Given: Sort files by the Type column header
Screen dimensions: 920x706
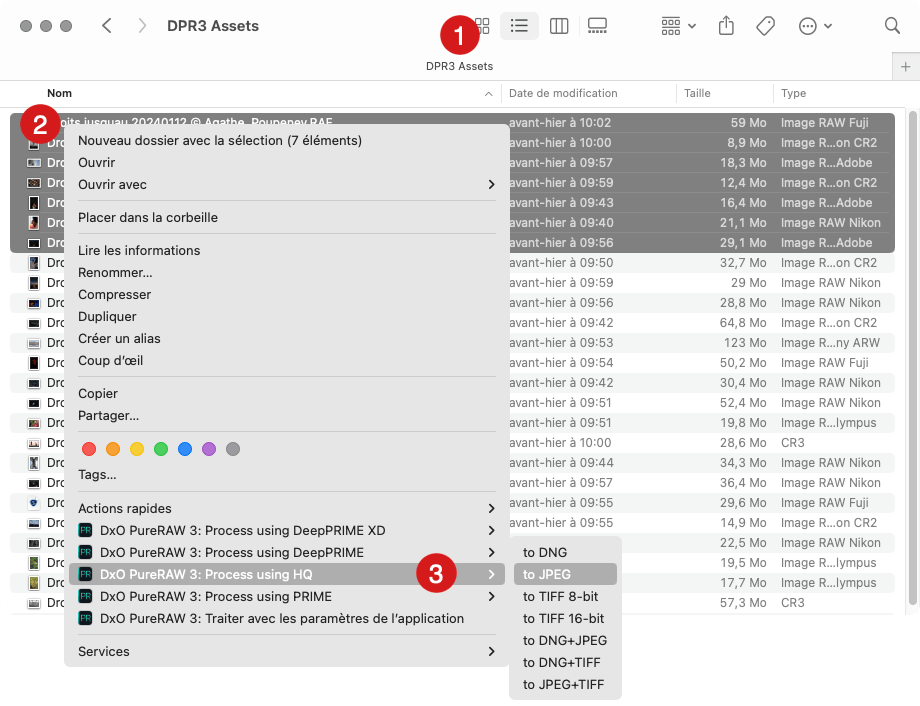Looking at the screenshot, I should pyautogui.click(x=793, y=93).
